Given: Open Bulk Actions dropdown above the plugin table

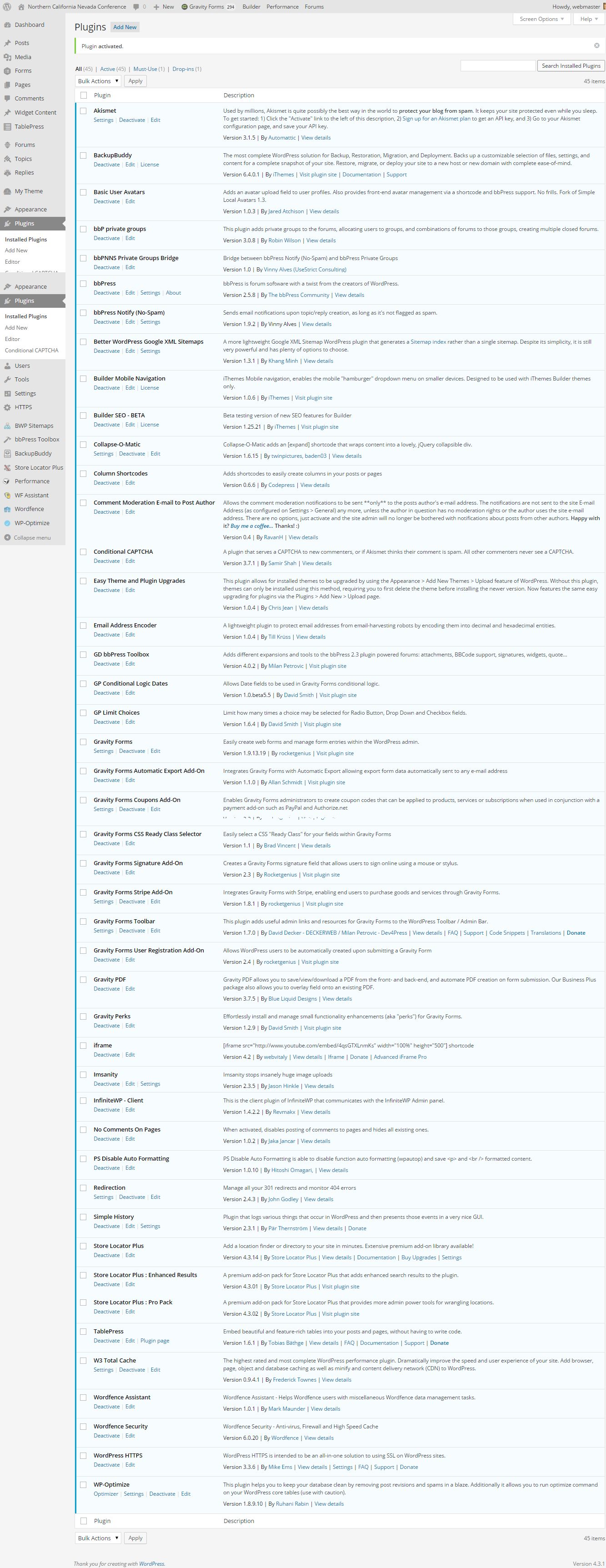Looking at the screenshot, I should (98, 81).
